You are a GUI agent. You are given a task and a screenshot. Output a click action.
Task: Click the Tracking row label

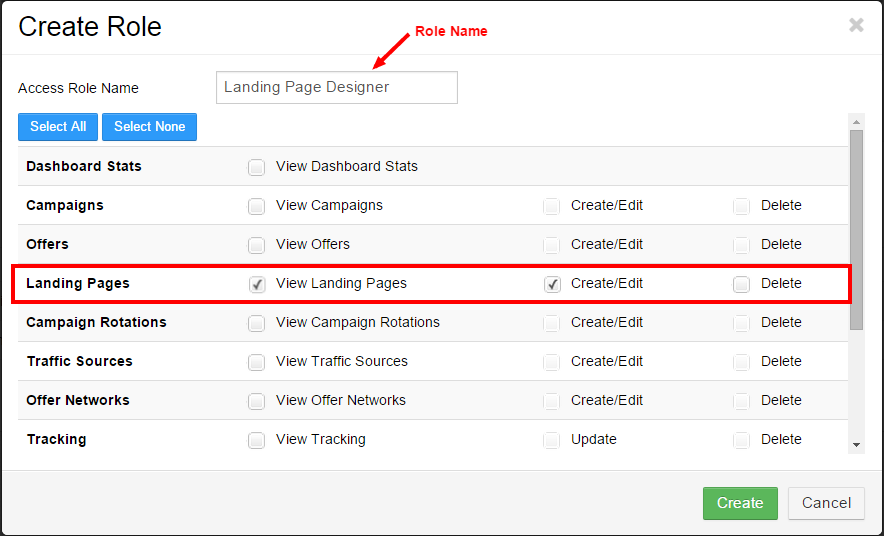pyautogui.click(x=56, y=439)
